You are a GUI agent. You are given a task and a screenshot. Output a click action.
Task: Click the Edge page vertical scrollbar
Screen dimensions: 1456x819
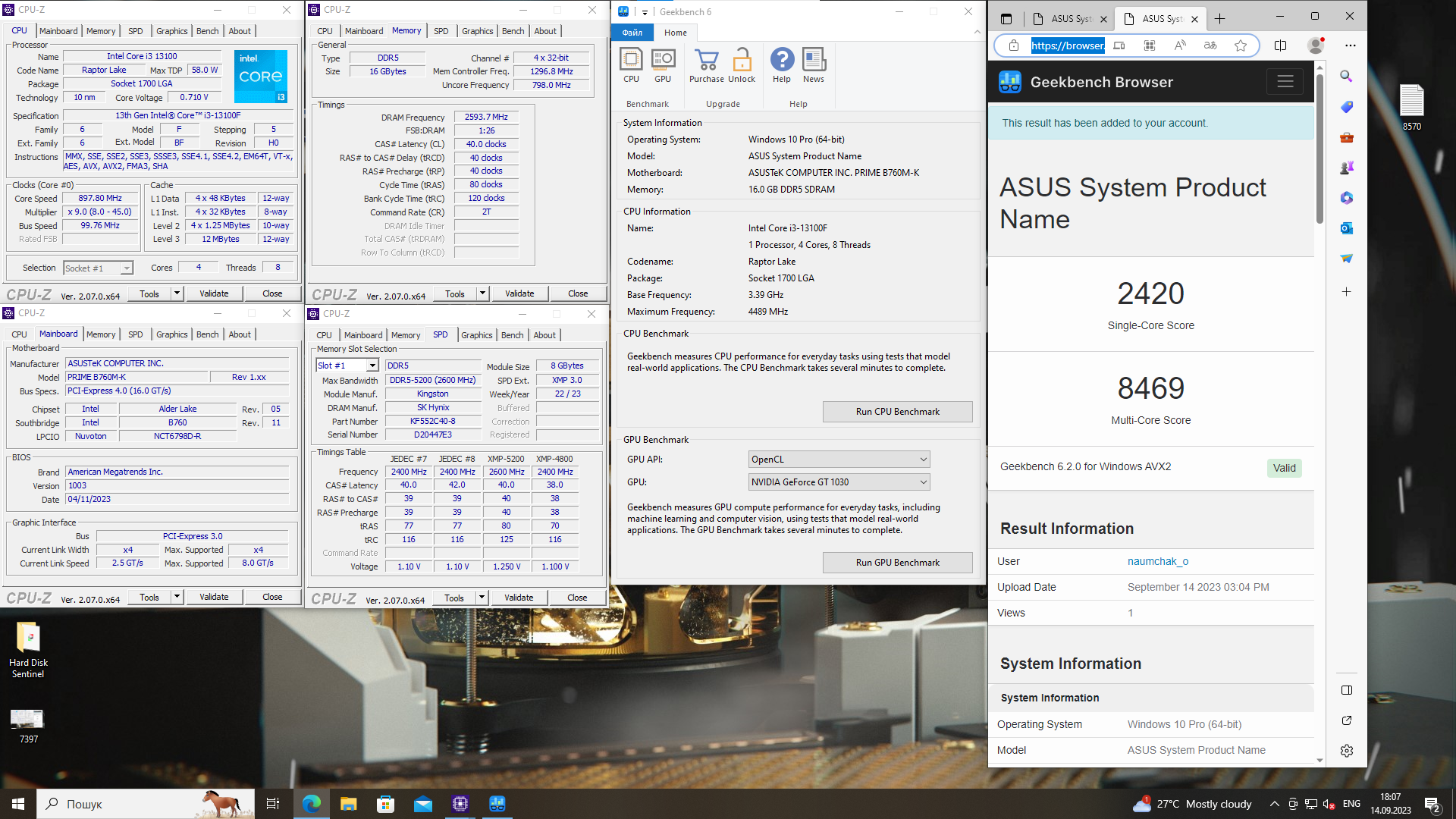1319,148
